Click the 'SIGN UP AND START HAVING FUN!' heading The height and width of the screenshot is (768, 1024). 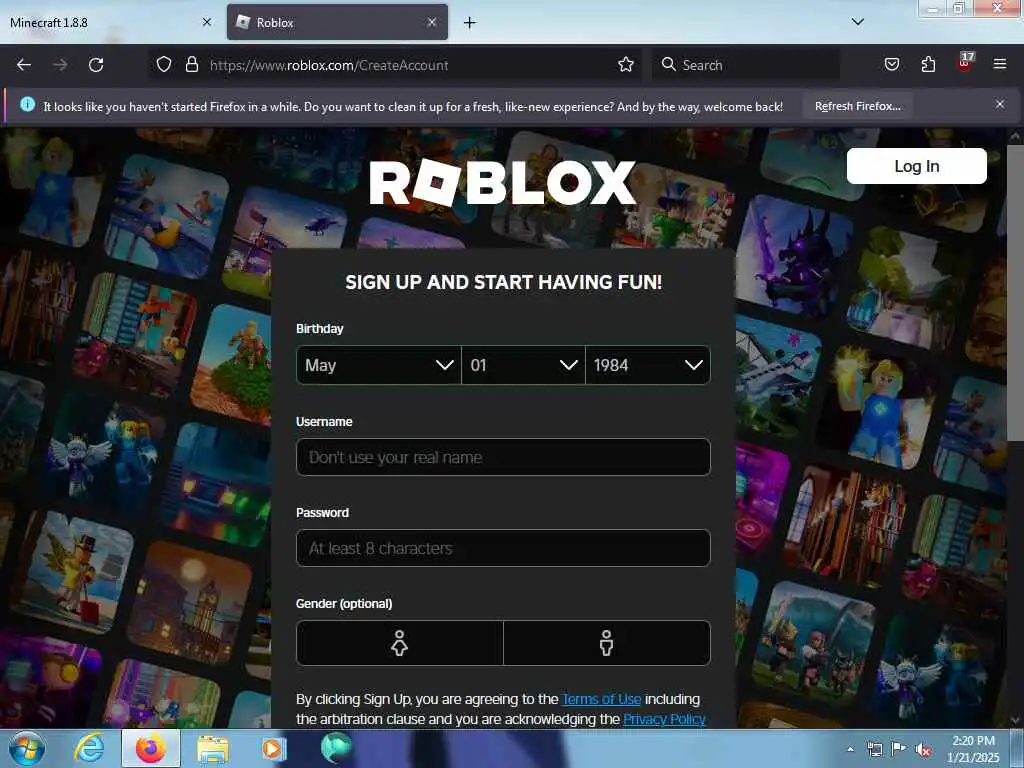tap(504, 282)
